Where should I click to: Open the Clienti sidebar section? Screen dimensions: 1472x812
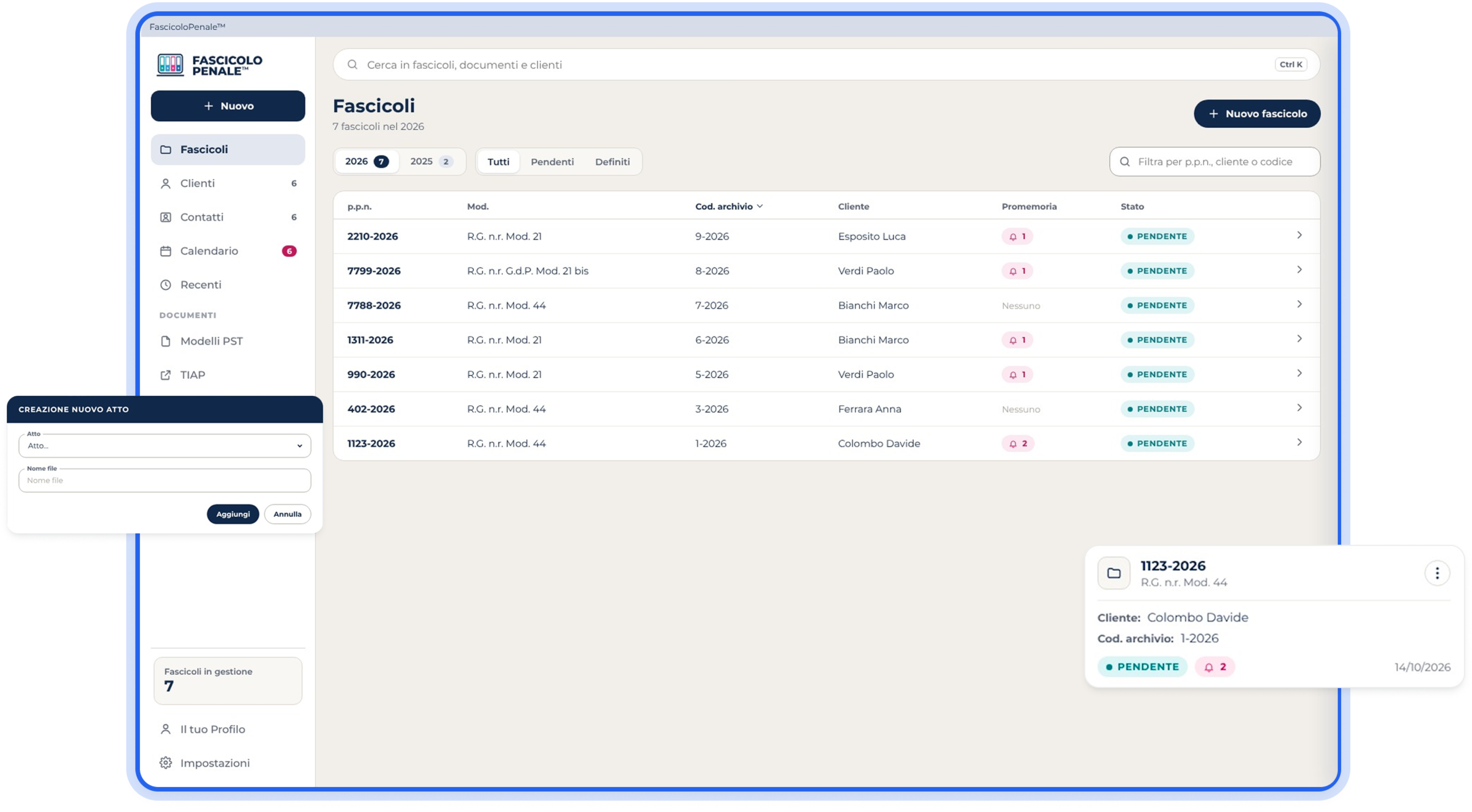pos(228,183)
